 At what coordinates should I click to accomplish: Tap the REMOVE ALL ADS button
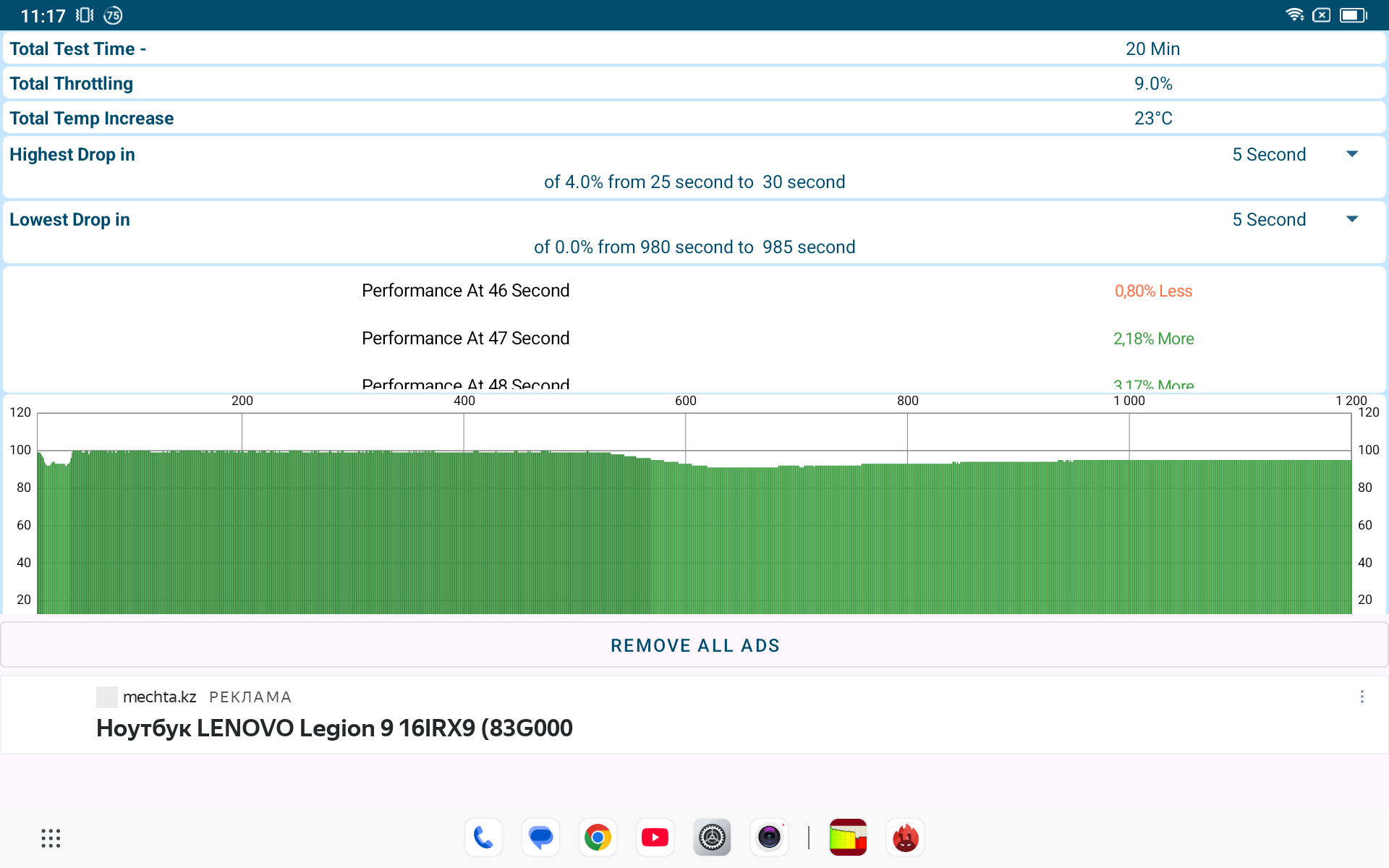[x=694, y=645]
